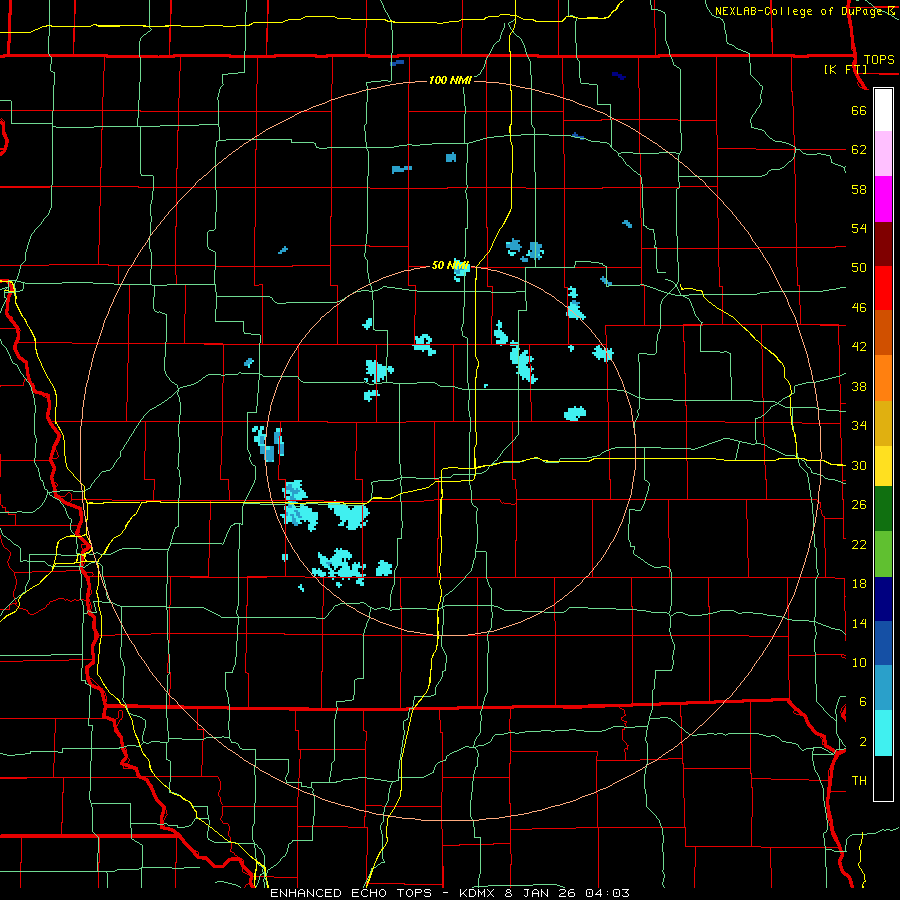Click the medium blue legend swatch
The width and height of the screenshot is (900, 900).
tap(883, 643)
